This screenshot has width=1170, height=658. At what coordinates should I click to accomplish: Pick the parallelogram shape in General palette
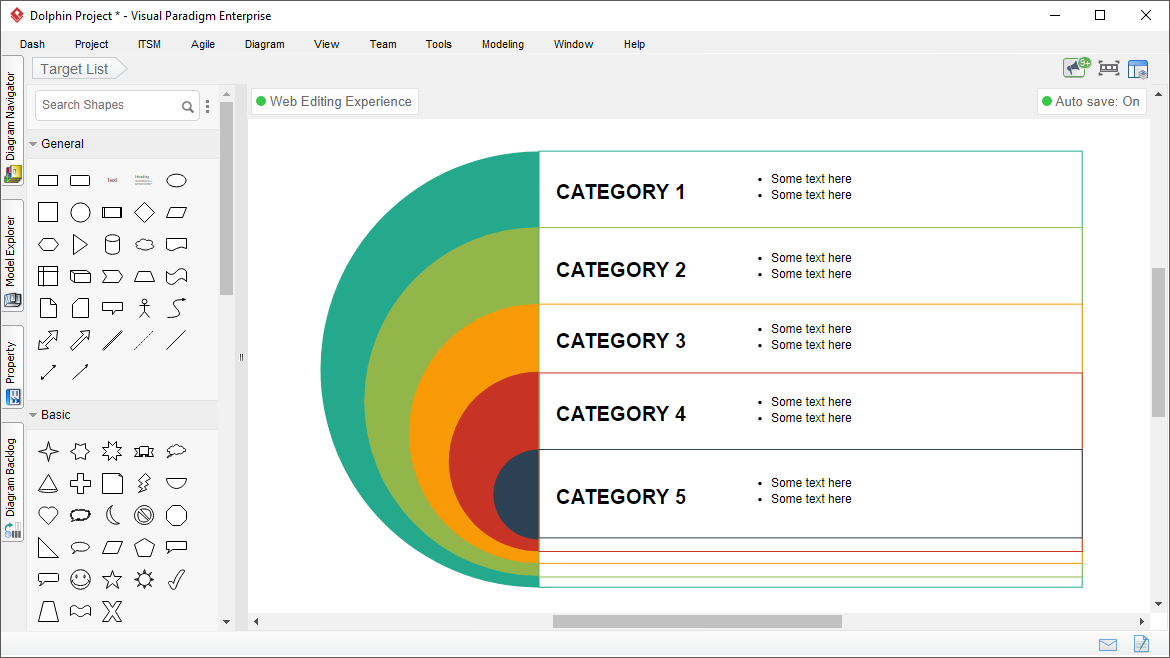click(x=176, y=213)
